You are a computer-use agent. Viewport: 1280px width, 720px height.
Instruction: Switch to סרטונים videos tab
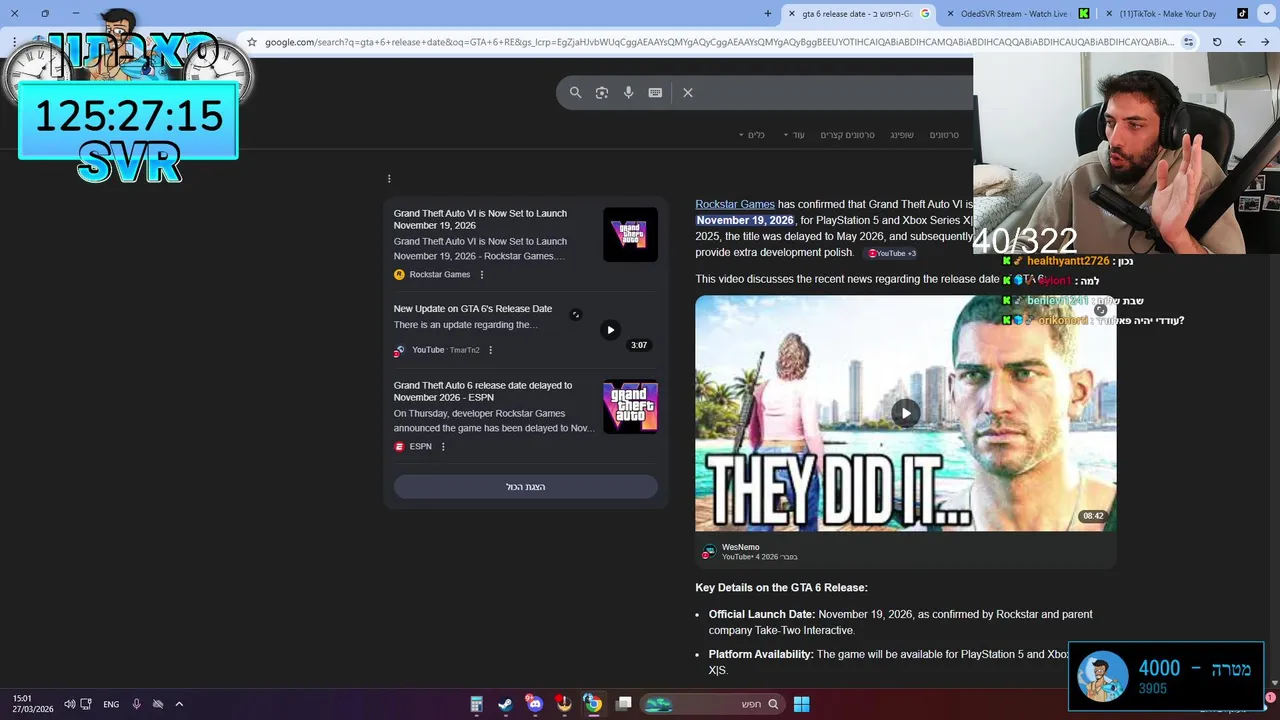click(944, 135)
